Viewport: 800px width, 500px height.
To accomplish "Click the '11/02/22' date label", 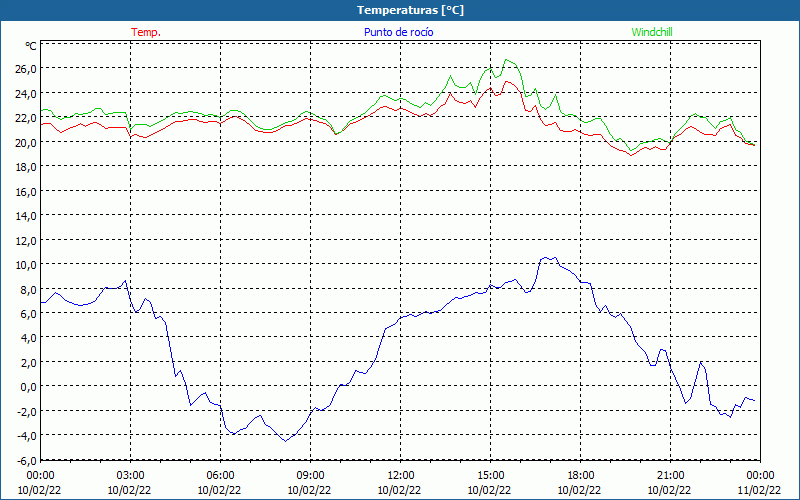I will pyautogui.click(x=759, y=490).
